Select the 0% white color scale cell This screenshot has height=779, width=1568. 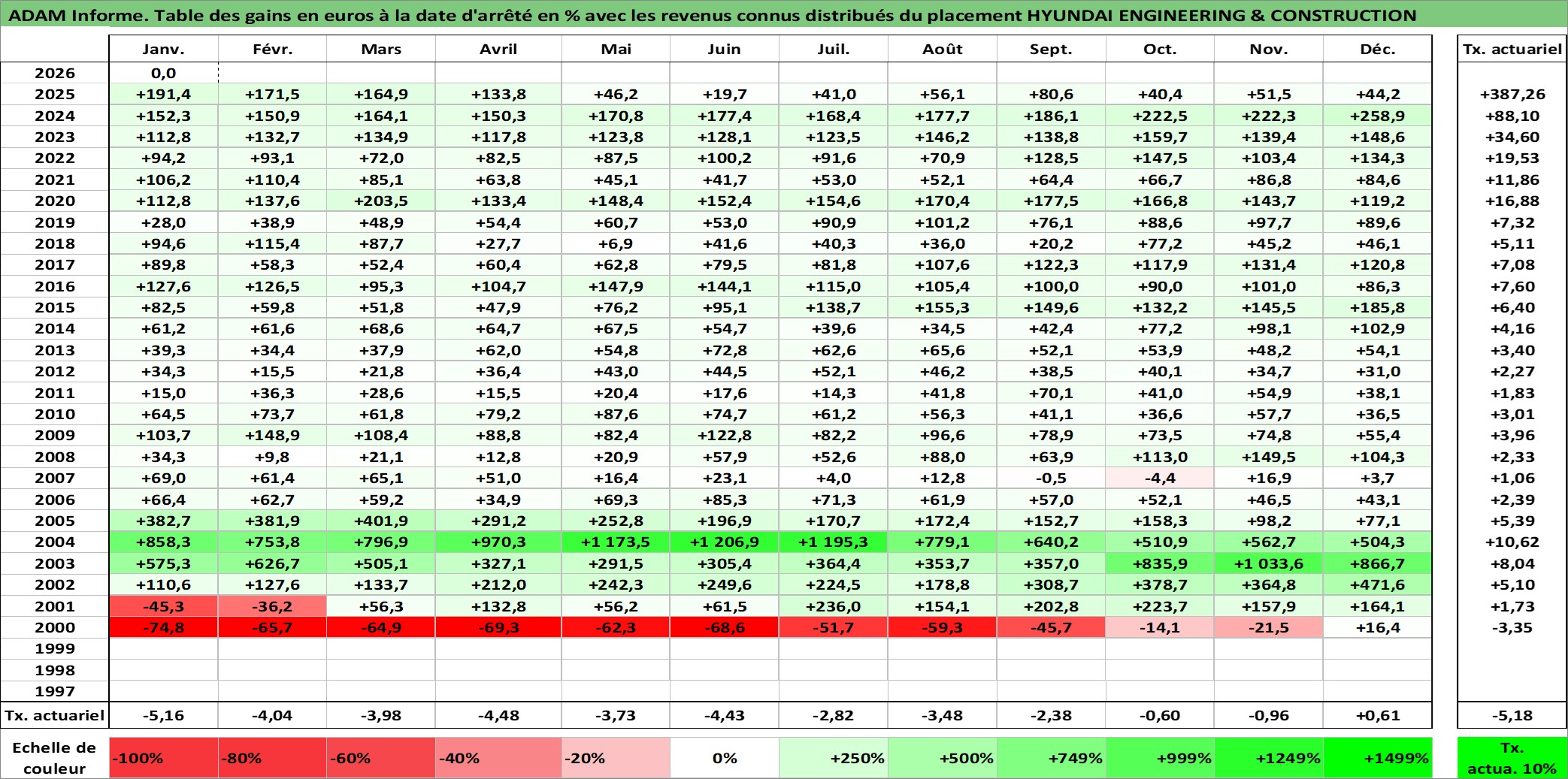tap(725, 758)
